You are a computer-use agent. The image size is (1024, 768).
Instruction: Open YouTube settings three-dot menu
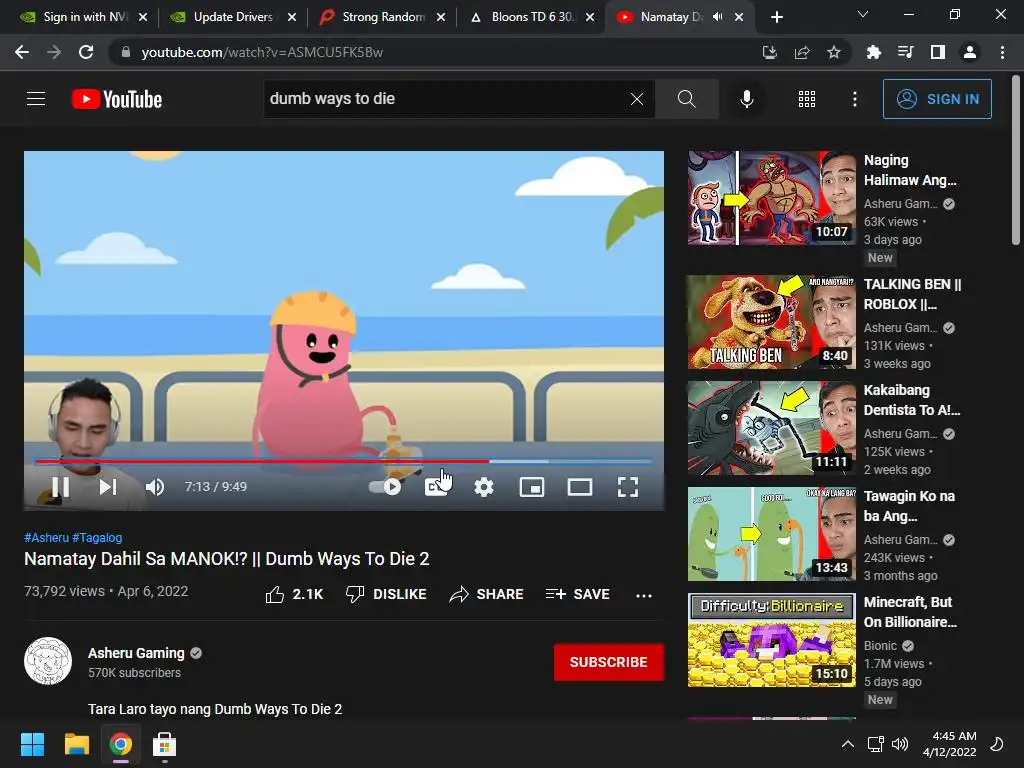(855, 99)
